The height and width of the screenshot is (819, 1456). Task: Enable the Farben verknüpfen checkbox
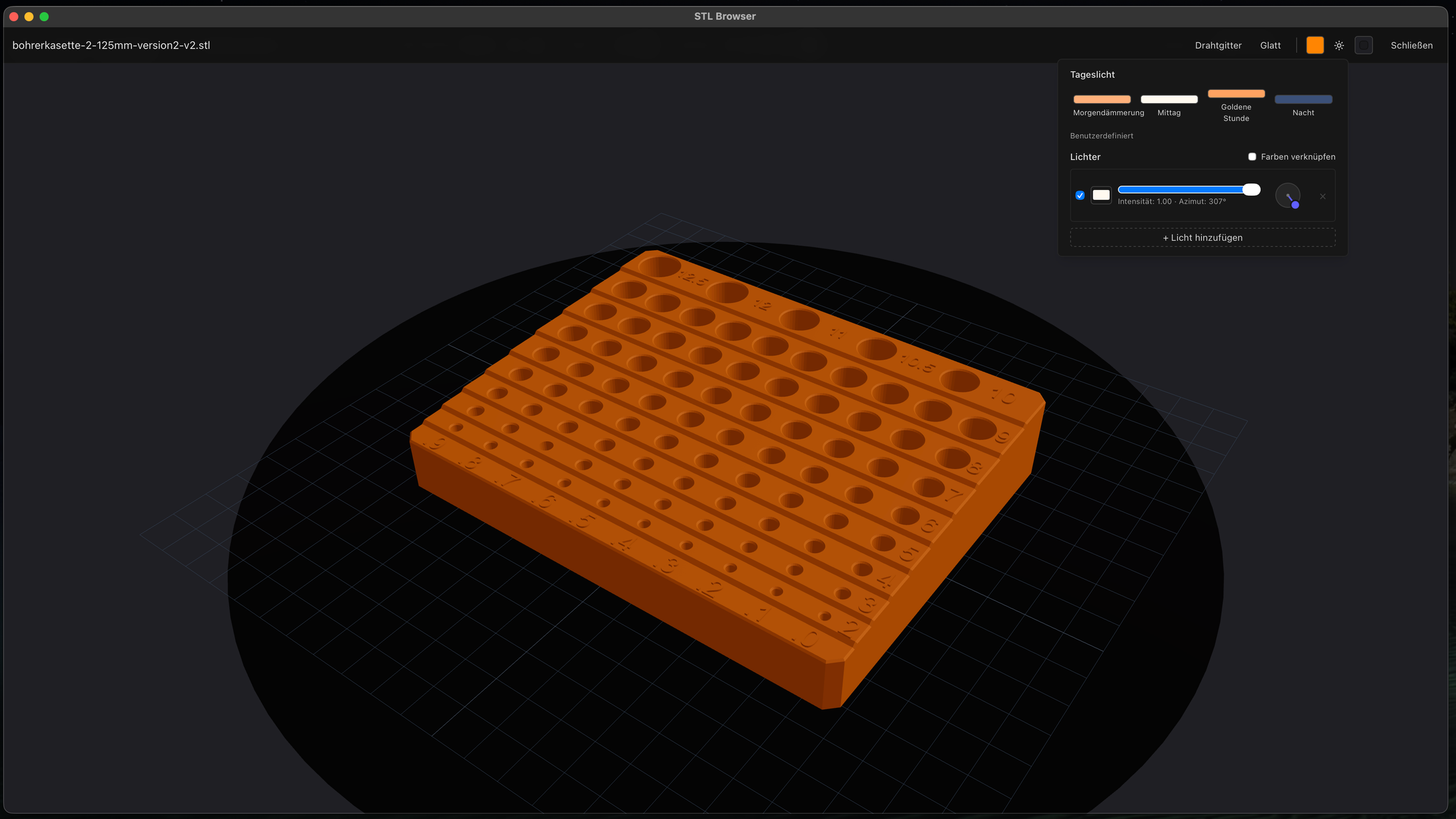1252,157
